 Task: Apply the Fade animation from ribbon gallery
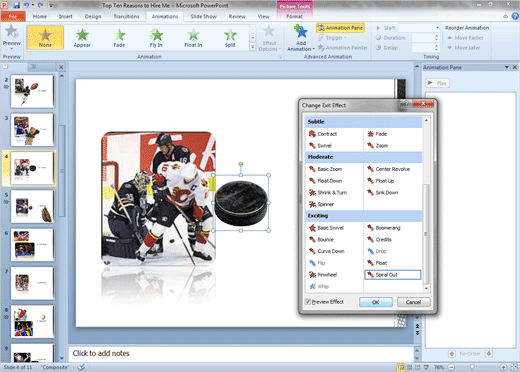coord(119,38)
